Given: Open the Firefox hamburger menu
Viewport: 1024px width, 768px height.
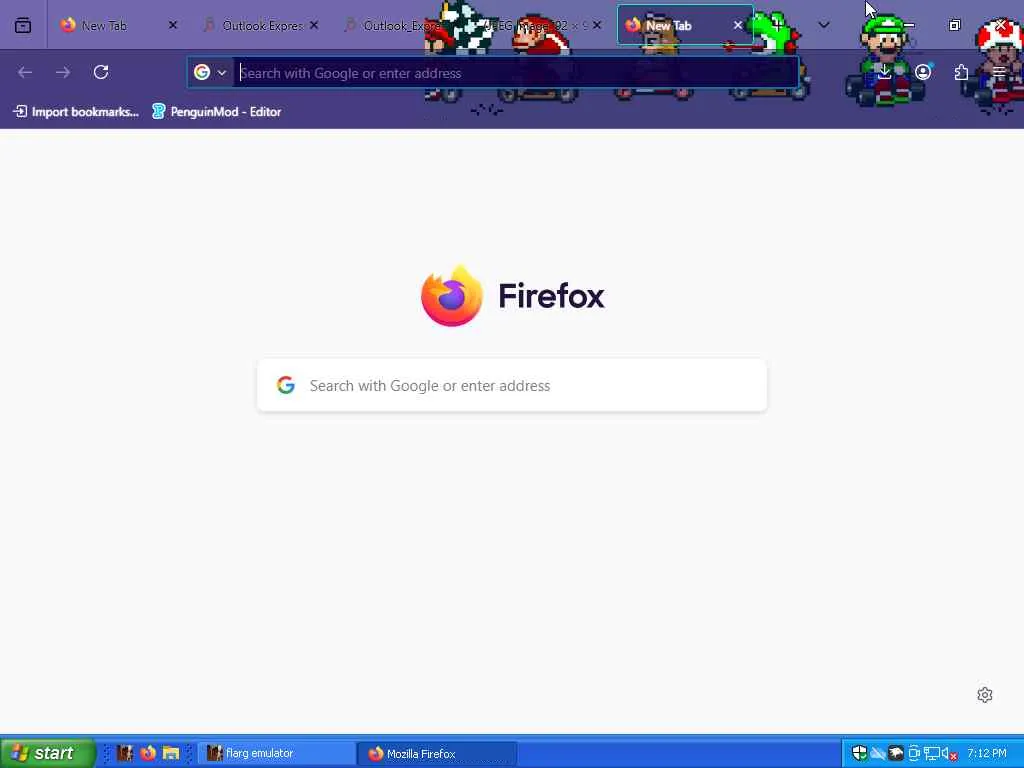Looking at the screenshot, I should [999, 72].
